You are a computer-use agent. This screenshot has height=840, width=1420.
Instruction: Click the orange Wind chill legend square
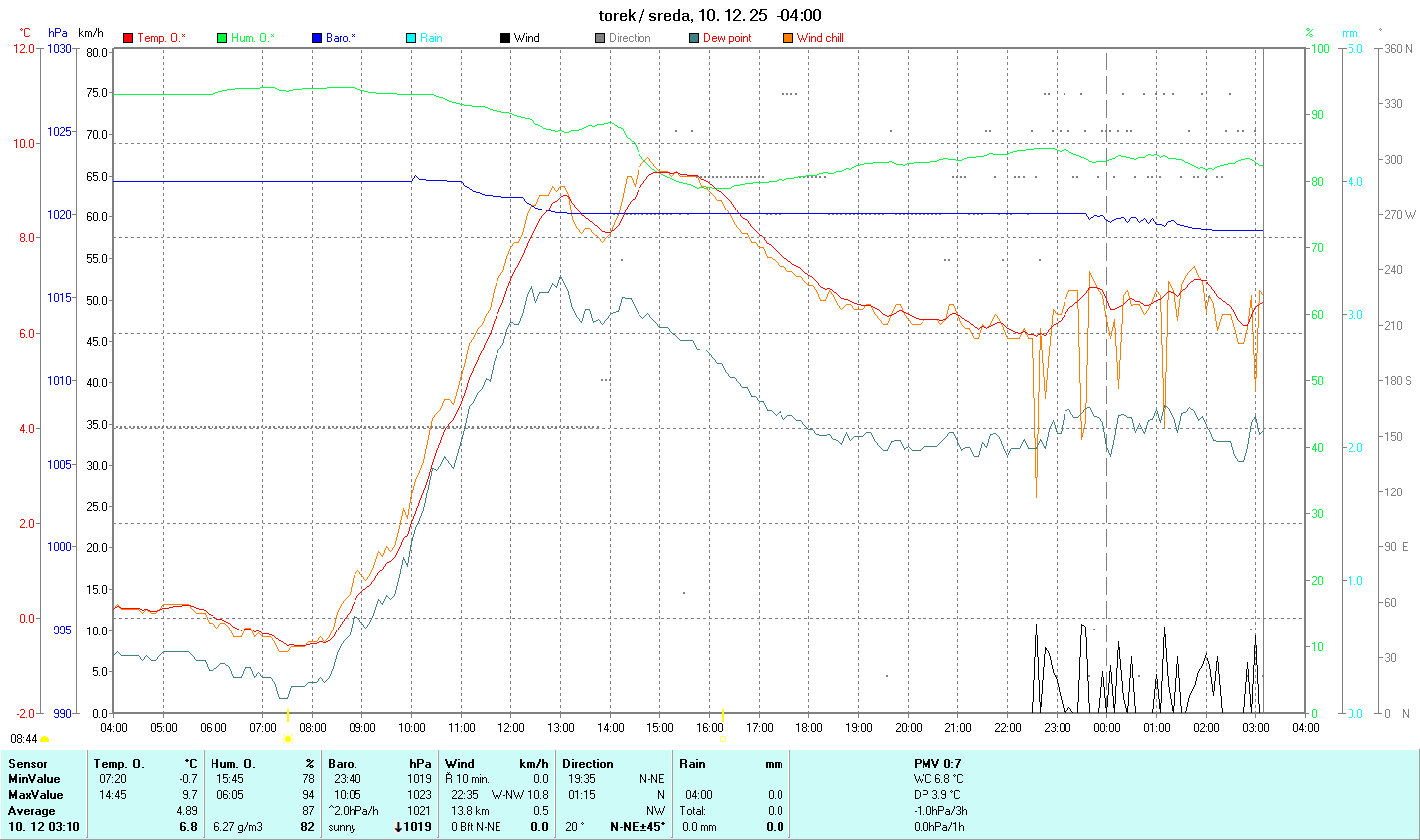tap(788, 38)
